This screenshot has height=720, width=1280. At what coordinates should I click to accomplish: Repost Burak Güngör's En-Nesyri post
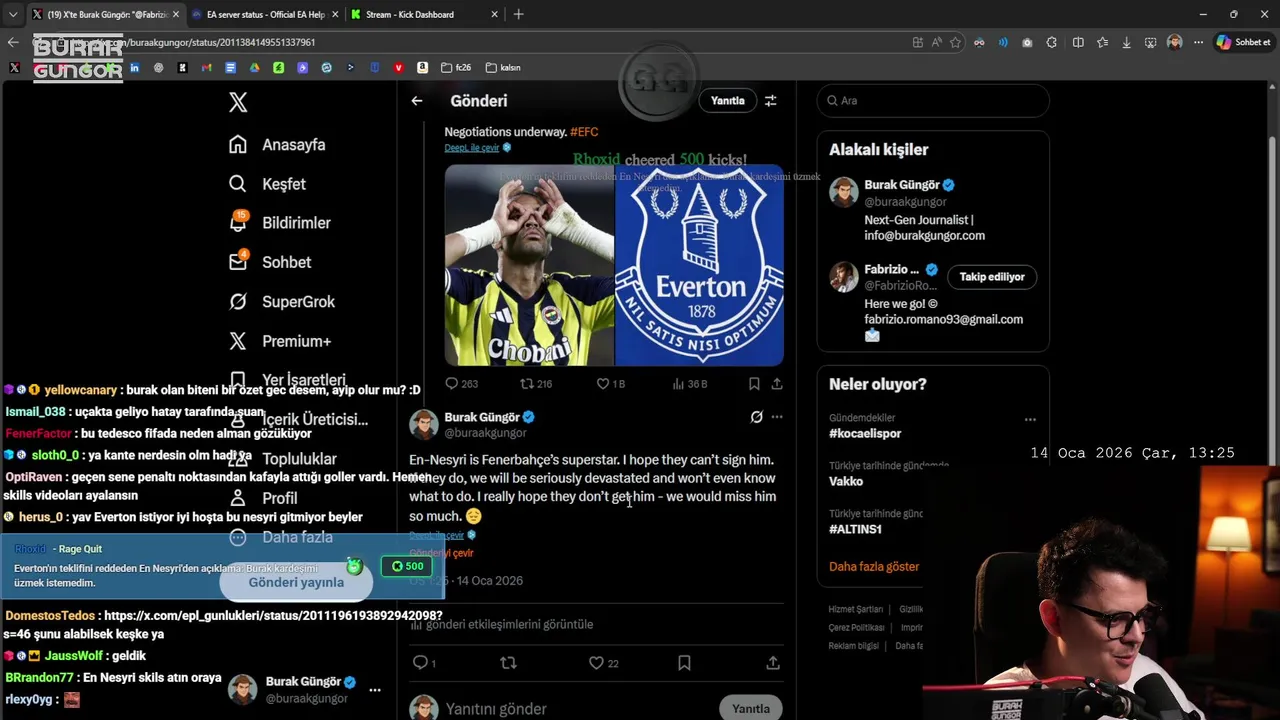(x=508, y=663)
